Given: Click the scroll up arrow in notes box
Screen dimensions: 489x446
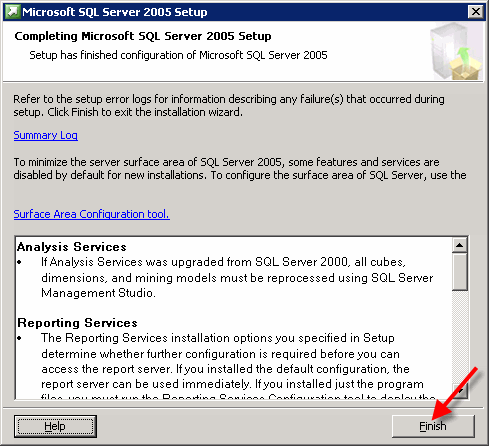Looking at the screenshot, I should [460, 245].
